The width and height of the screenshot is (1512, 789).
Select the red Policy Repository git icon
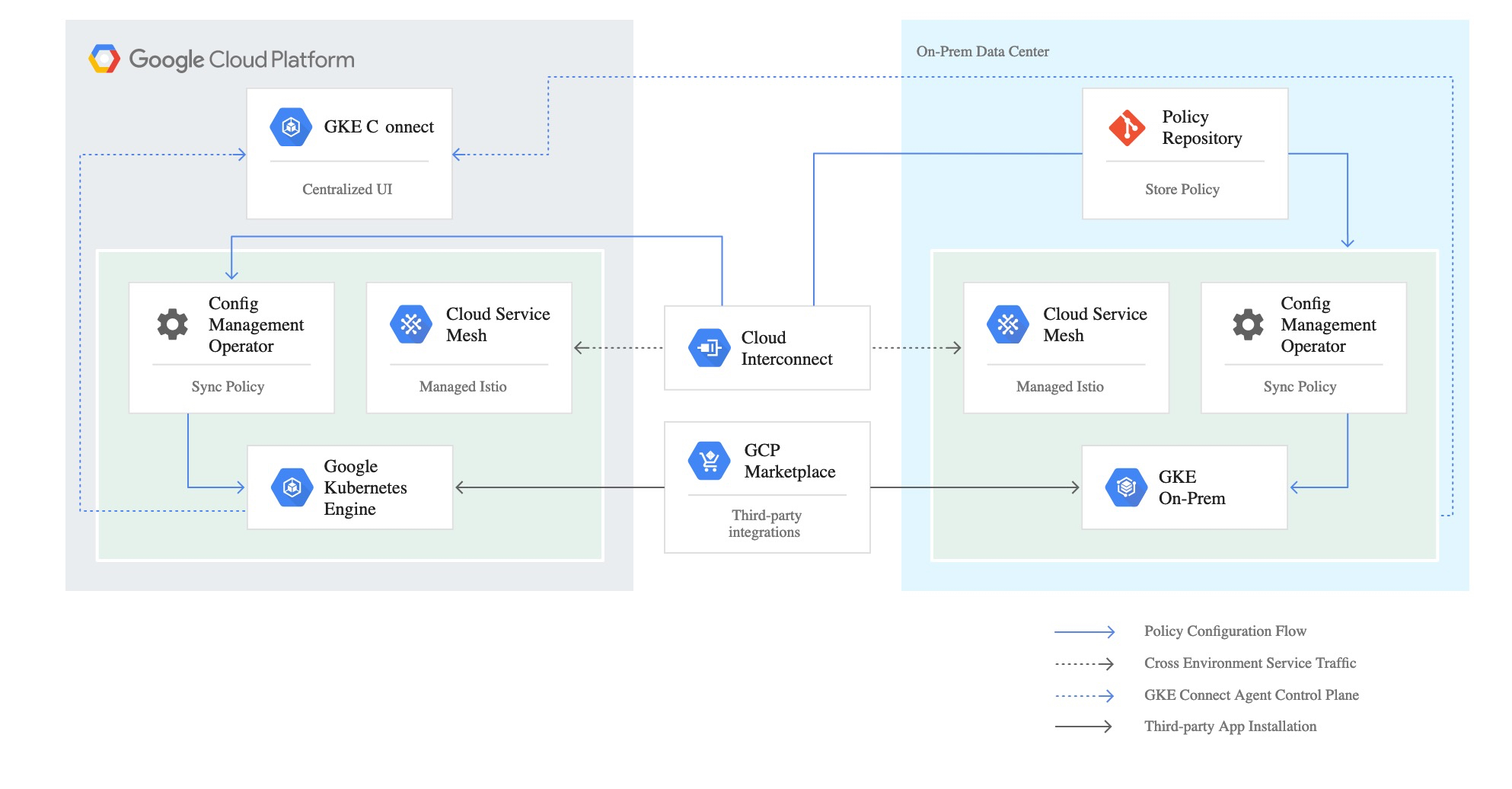coord(1127,127)
